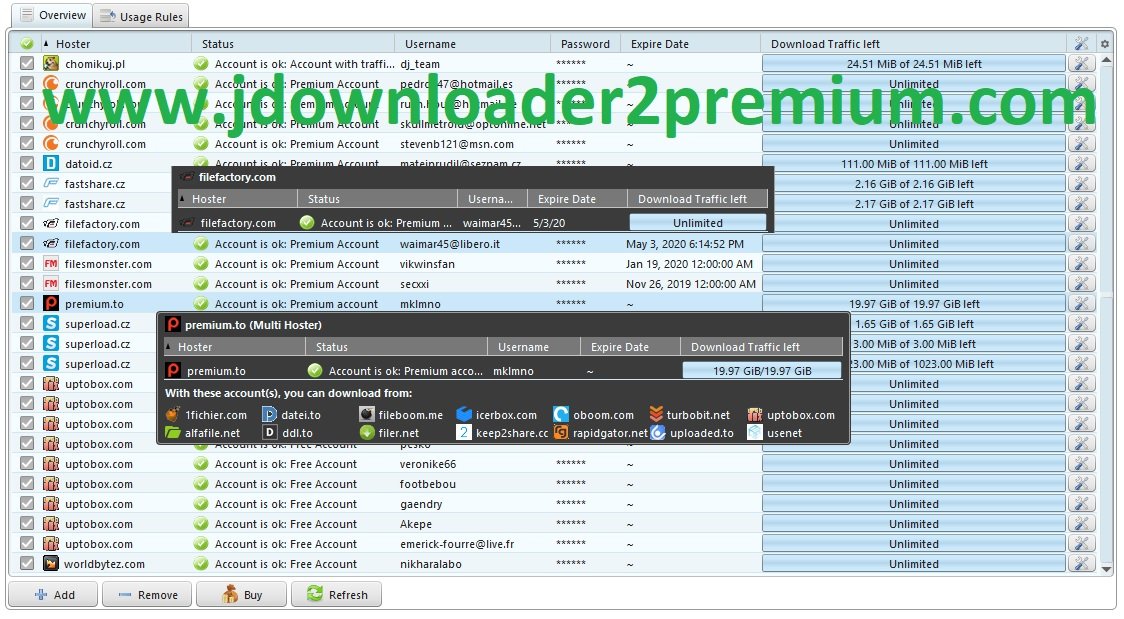Click the rapidgator.net icon in tooltip
This screenshot has height=619, width=1124.
561,433
